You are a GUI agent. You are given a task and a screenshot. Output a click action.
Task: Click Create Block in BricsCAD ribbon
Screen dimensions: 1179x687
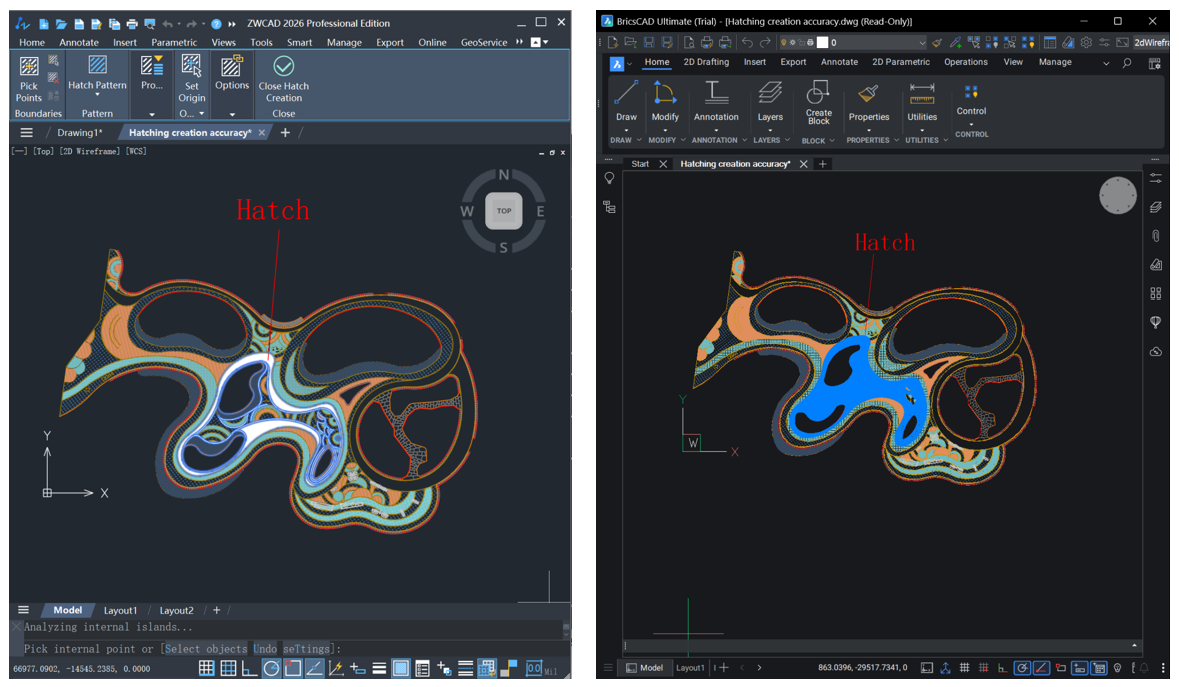818,102
